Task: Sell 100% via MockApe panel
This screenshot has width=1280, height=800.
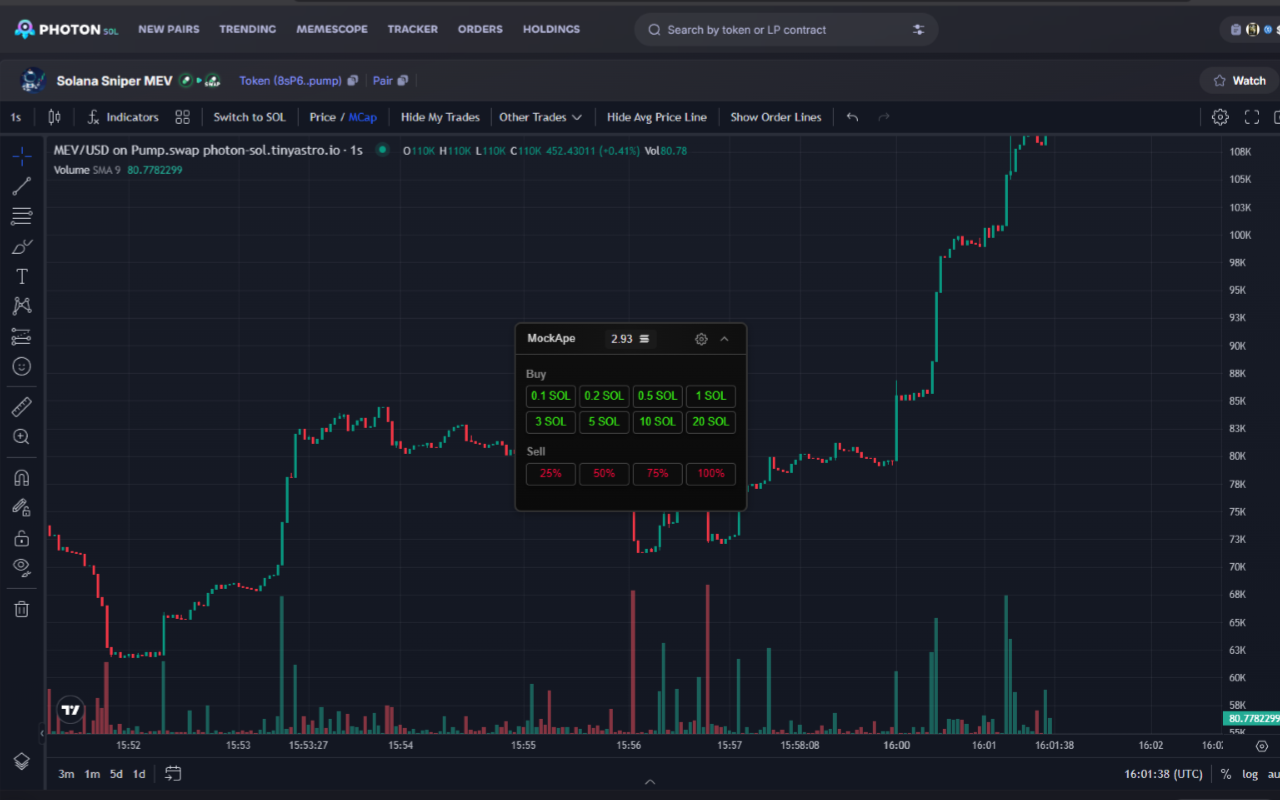Action: tap(710, 473)
